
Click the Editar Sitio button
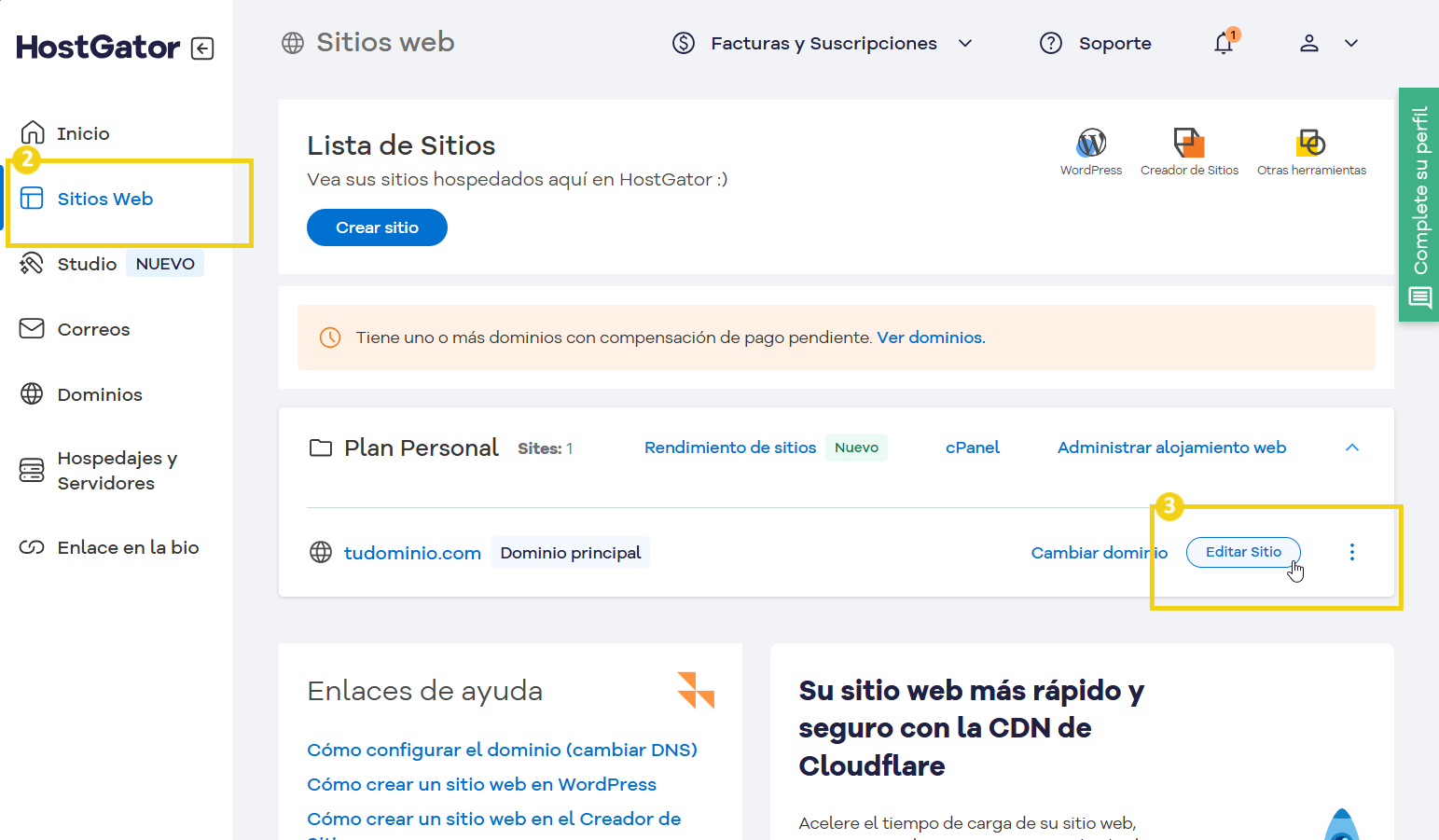tap(1243, 552)
